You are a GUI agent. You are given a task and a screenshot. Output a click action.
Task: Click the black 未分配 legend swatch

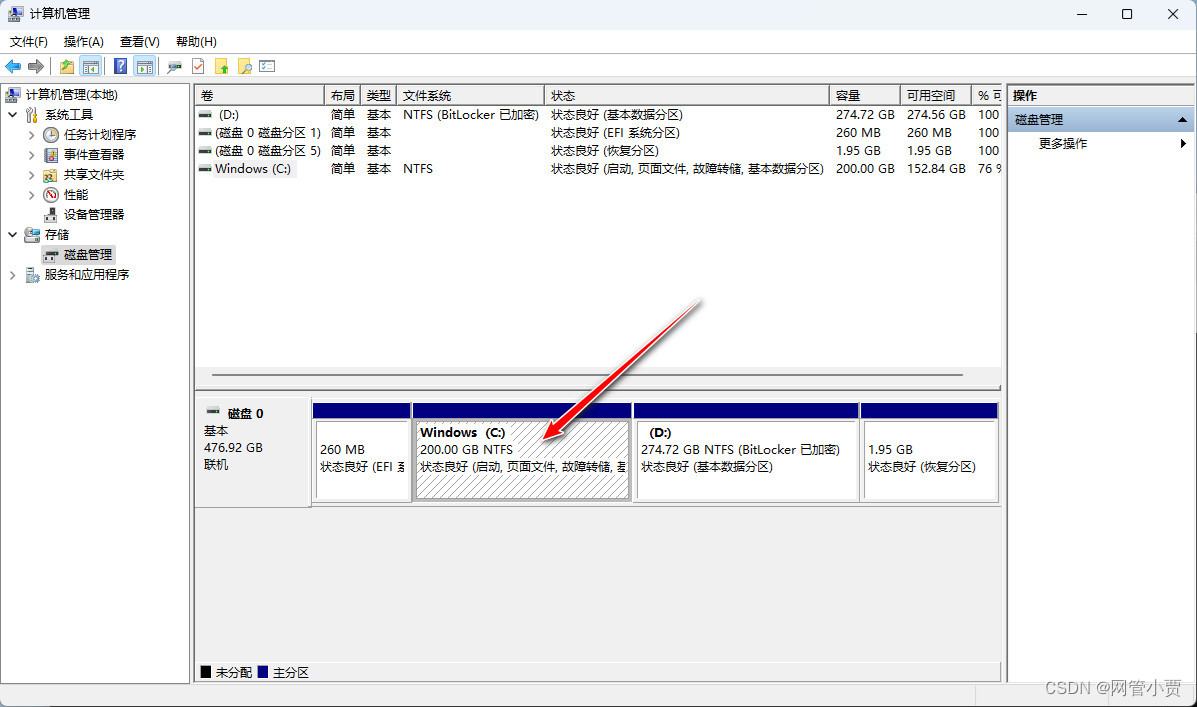click(x=205, y=672)
